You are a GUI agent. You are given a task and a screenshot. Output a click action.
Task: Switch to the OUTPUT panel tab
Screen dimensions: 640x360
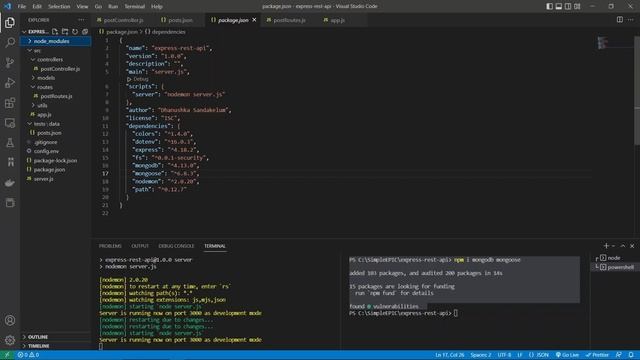140,246
